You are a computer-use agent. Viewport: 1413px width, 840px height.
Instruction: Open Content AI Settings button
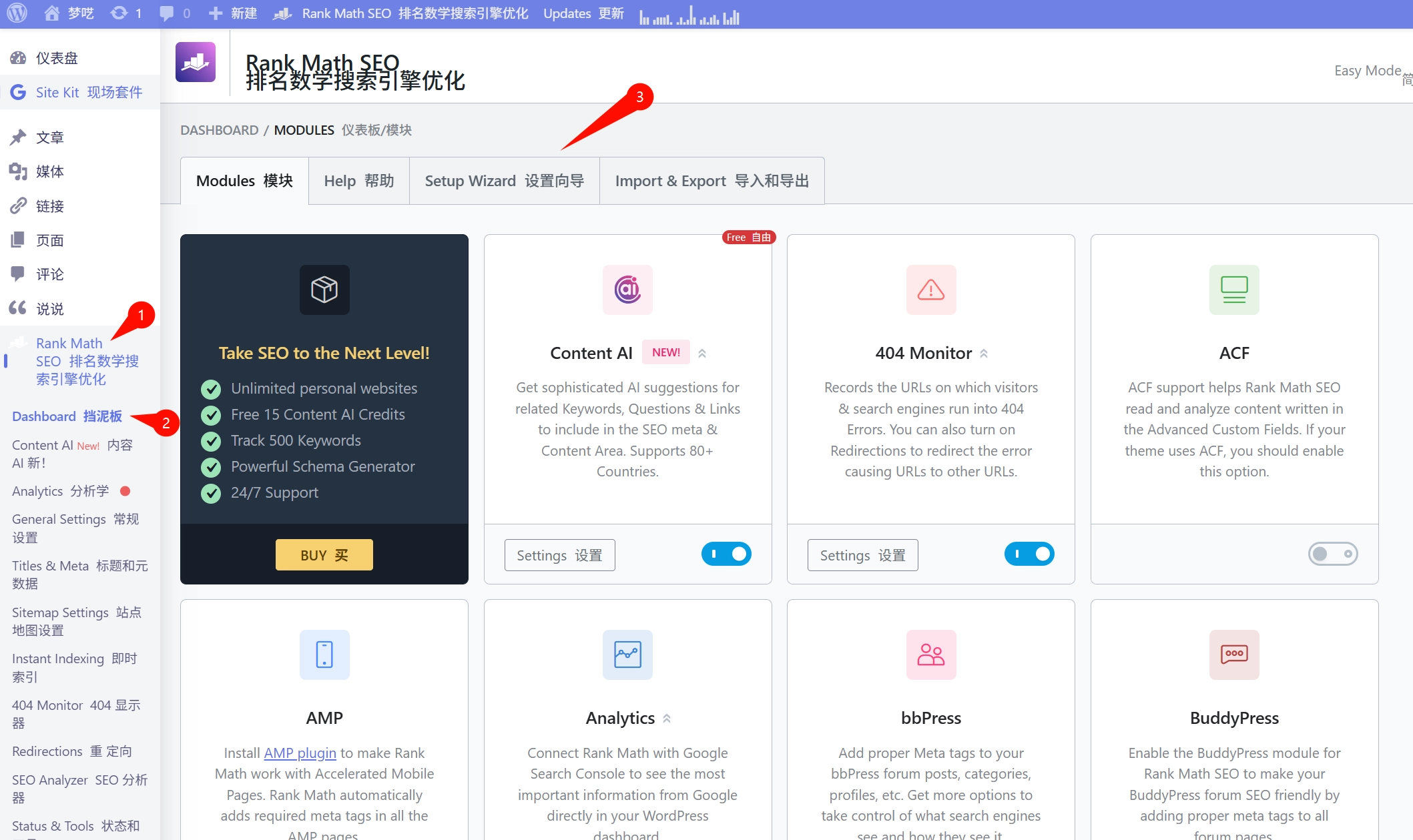[x=559, y=555]
